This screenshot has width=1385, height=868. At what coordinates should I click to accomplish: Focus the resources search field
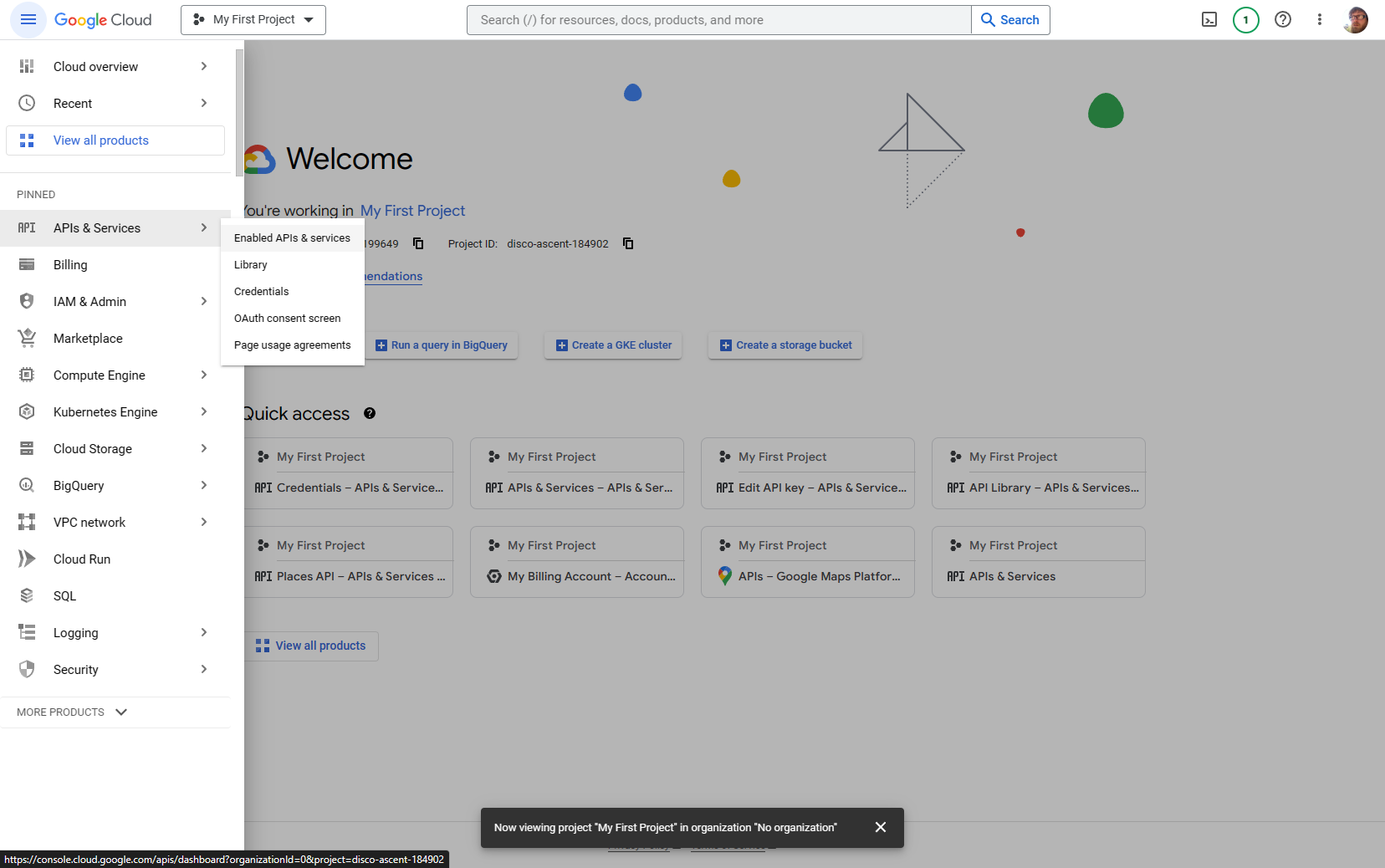tap(719, 20)
